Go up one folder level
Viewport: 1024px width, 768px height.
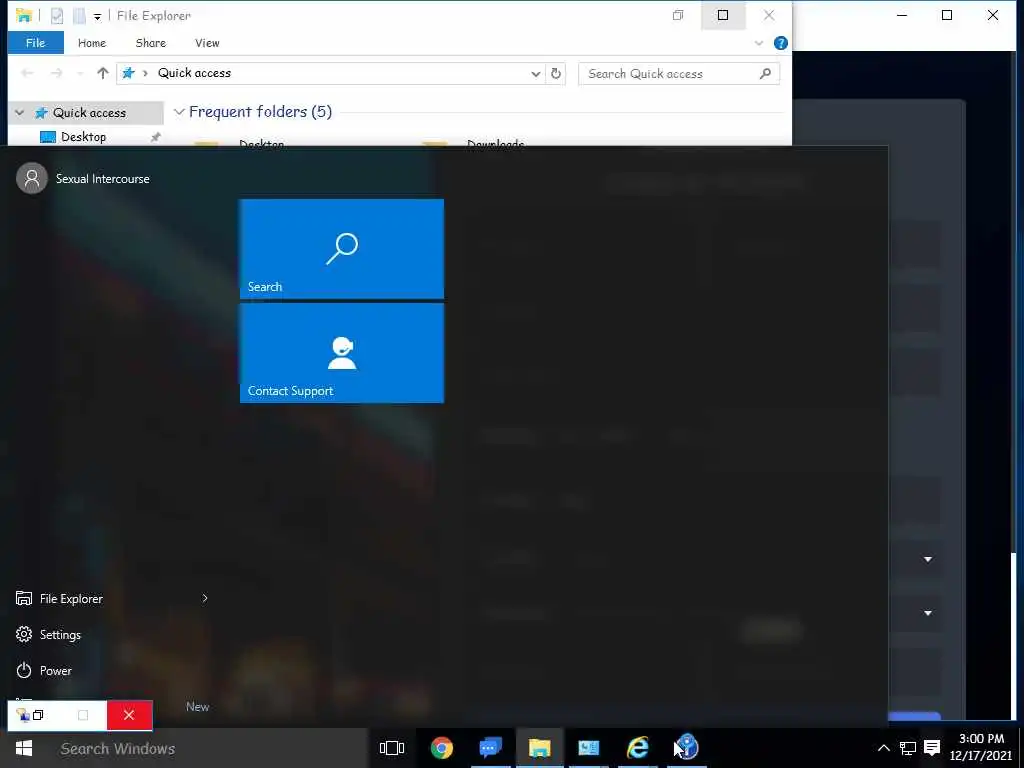103,73
